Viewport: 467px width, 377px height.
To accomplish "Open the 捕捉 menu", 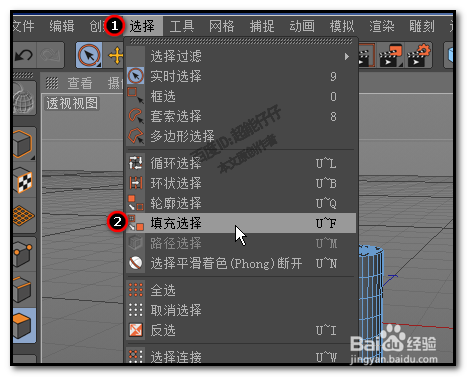I will tap(262, 26).
